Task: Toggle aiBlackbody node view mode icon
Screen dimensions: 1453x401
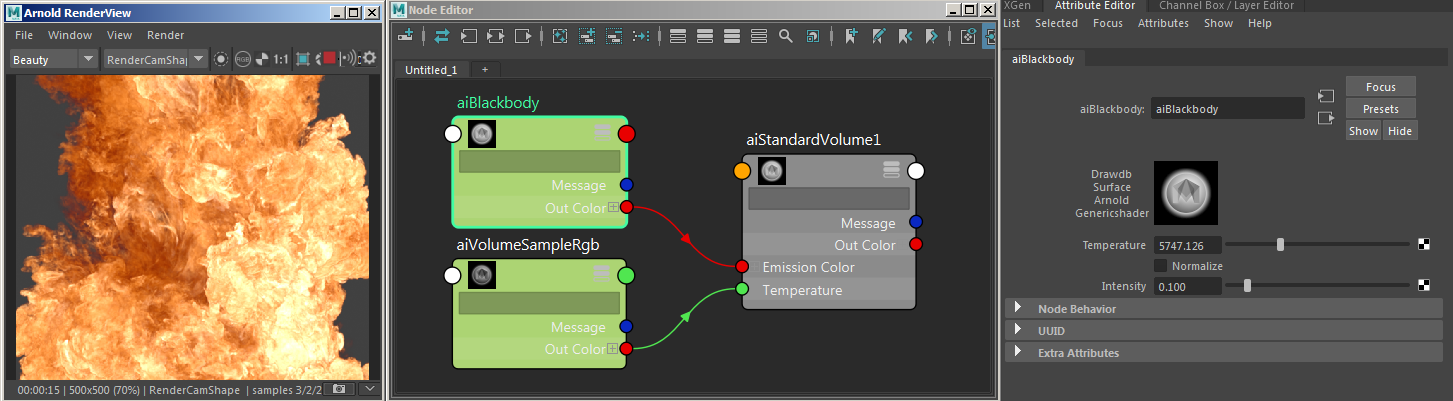Action: pyautogui.click(x=602, y=132)
